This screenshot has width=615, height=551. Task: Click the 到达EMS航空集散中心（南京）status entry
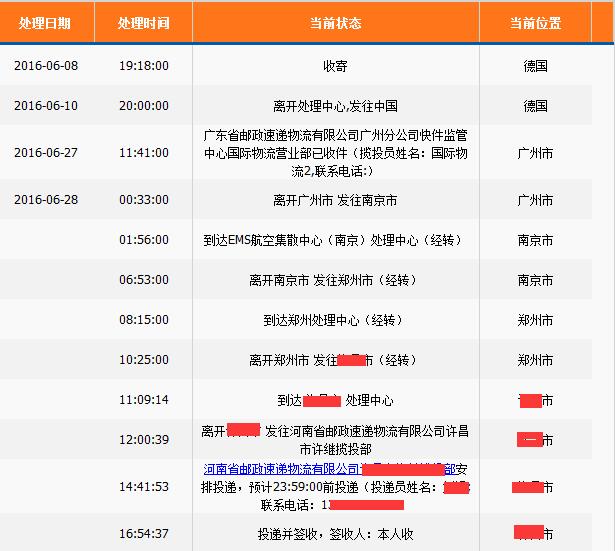tap(335, 240)
